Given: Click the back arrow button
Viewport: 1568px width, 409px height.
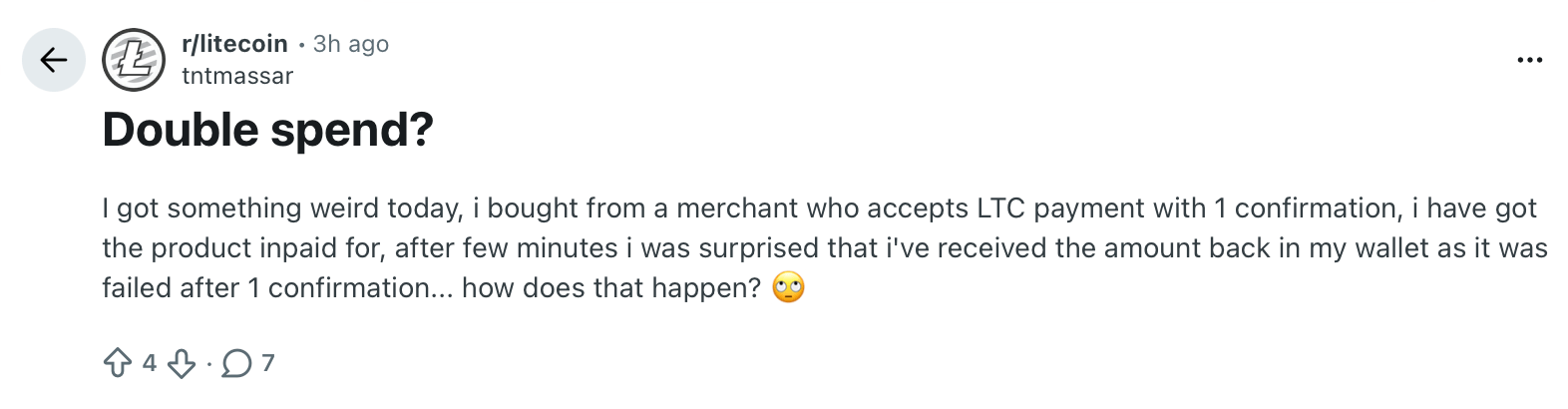Looking at the screenshot, I should (54, 60).
